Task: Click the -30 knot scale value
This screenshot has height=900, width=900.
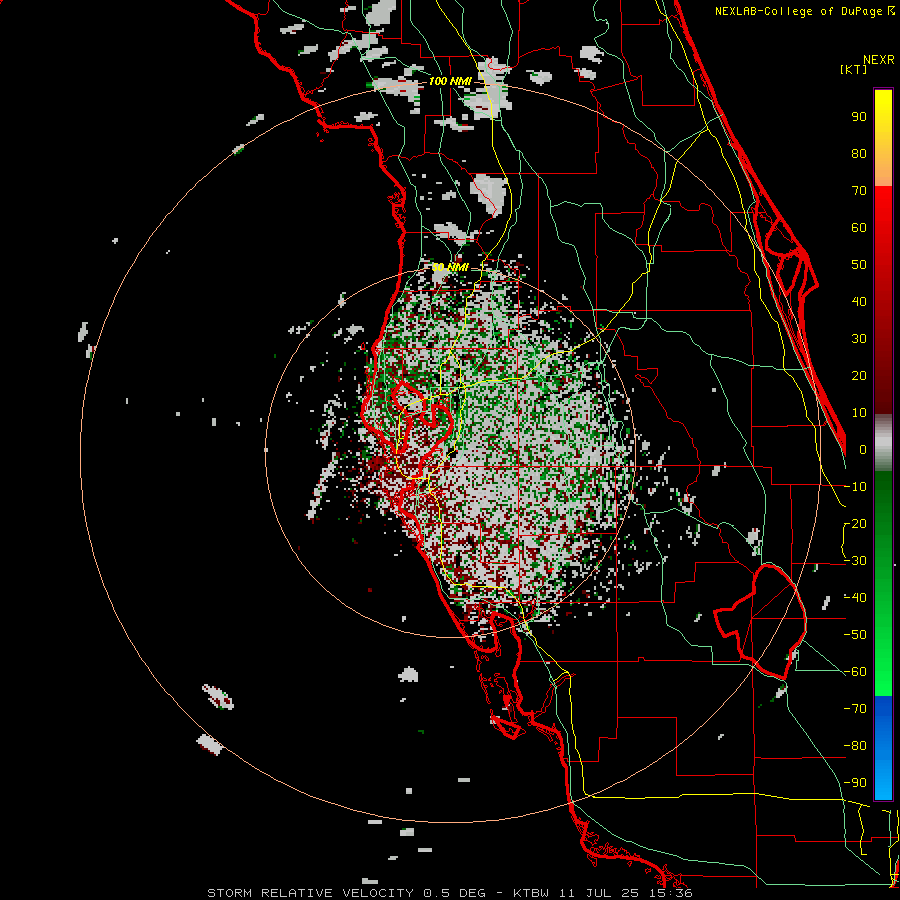Action: (x=855, y=561)
